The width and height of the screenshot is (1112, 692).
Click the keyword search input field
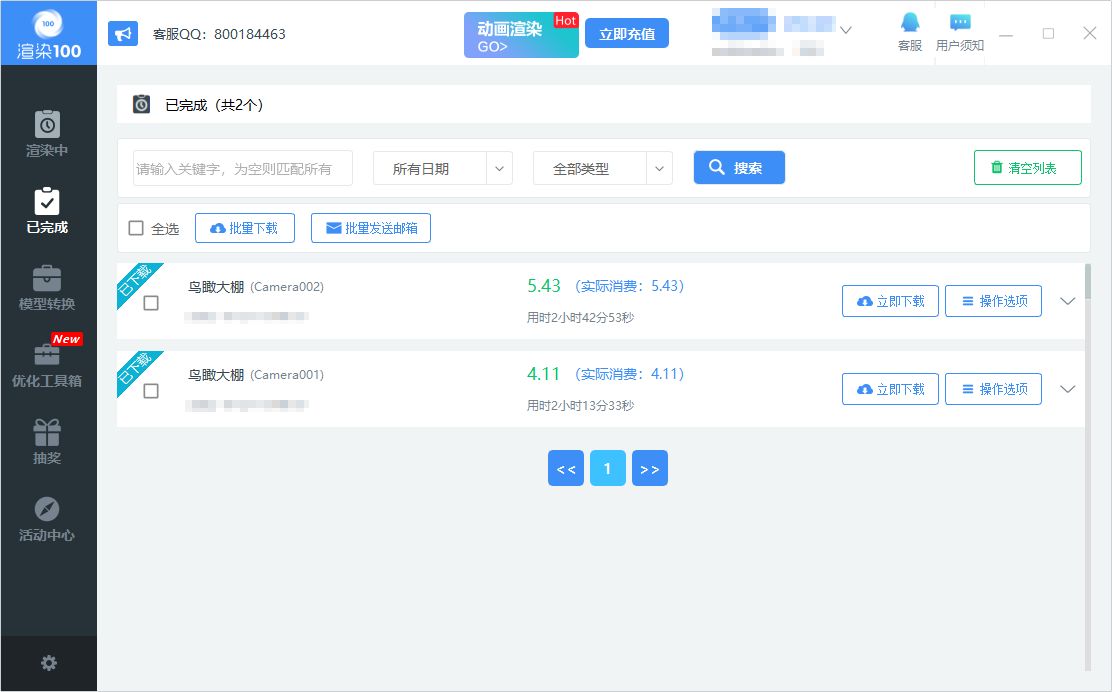point(243,169)
